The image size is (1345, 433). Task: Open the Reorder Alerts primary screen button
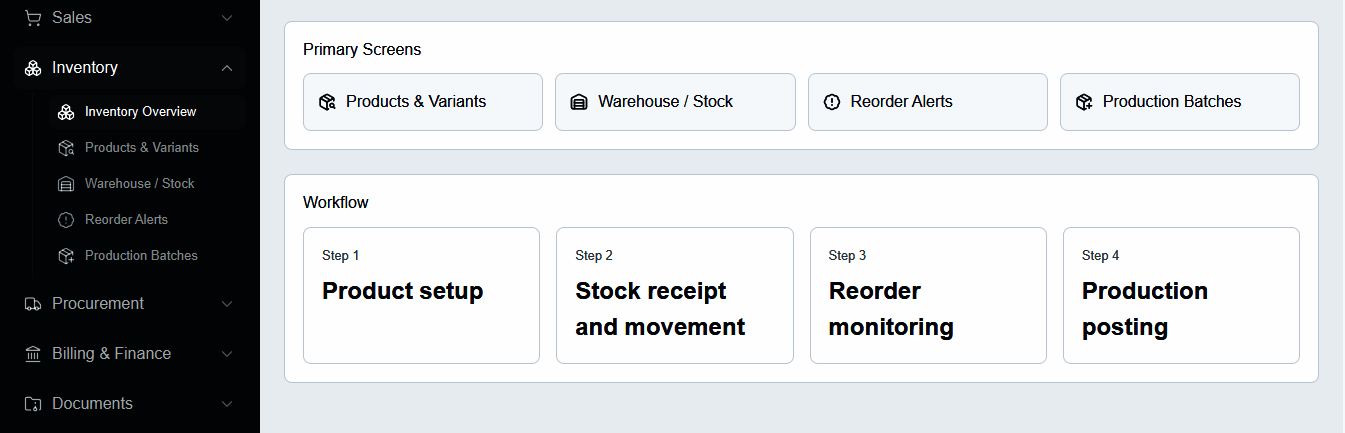tap(928, 102)
